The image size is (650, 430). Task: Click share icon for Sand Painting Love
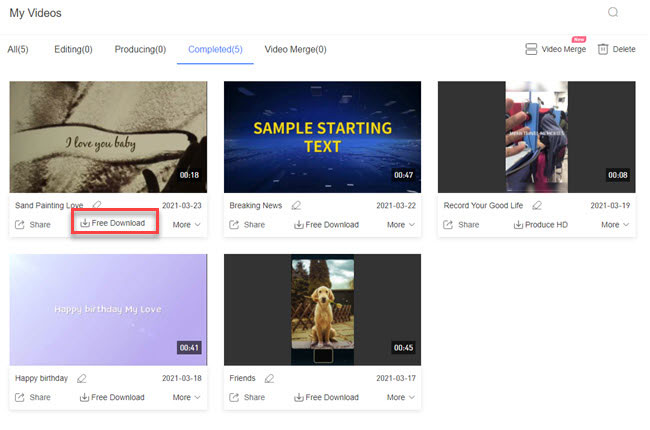pos(19,224)
